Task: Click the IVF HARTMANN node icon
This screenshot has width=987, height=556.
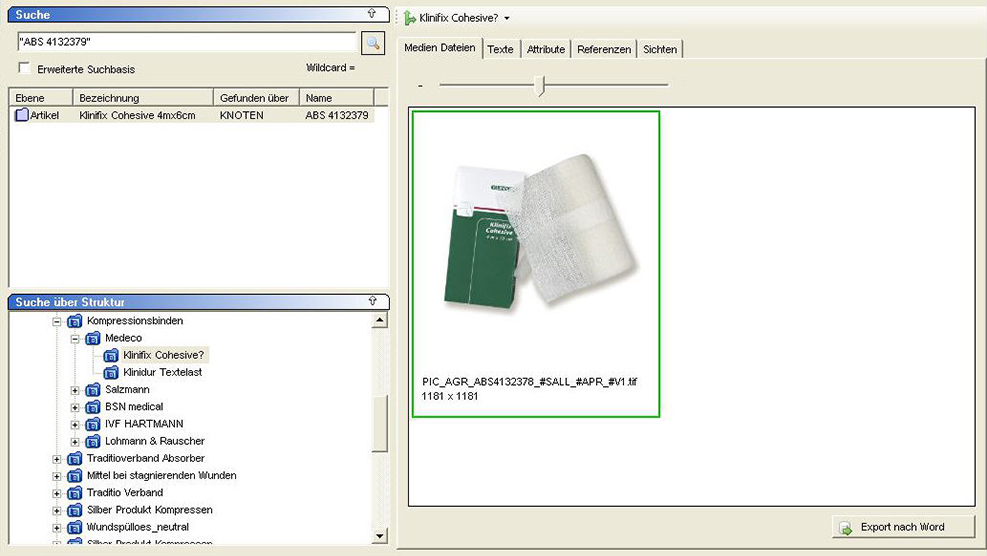Action: pyautogui.click(x=93, y=424)
